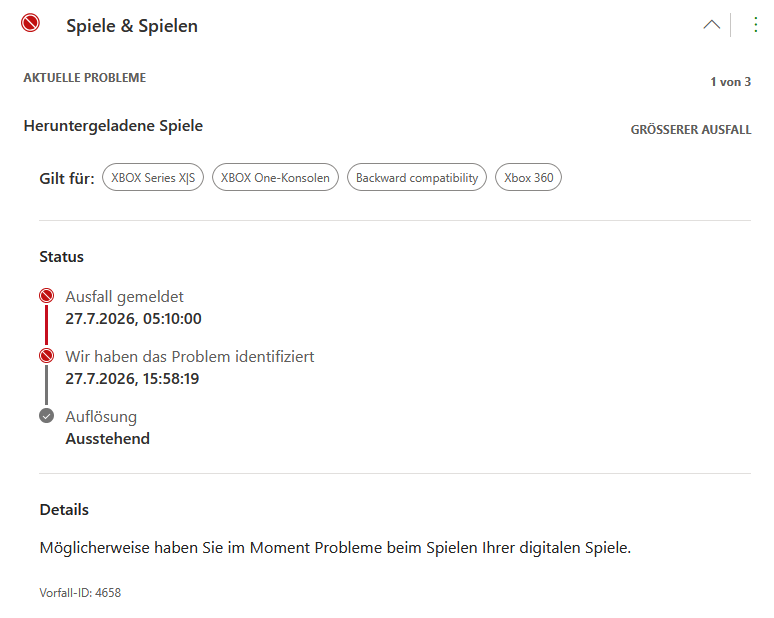The width and height of the screenshot is (774, 618).
Task: Select the Backward compatibility tag
Action: (x=417, y=177)
